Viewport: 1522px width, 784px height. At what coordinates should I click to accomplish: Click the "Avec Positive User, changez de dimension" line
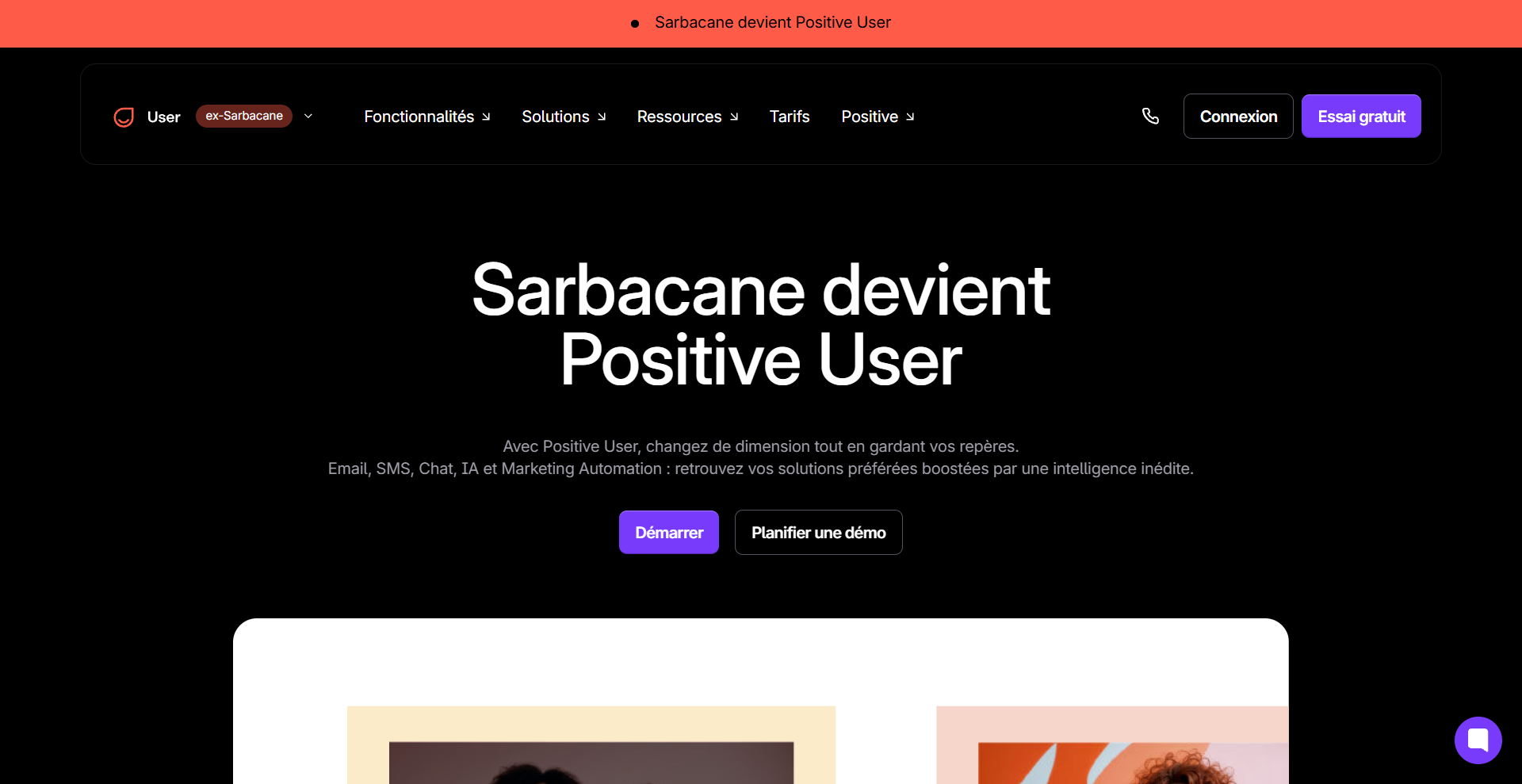[x=761, y=446]
